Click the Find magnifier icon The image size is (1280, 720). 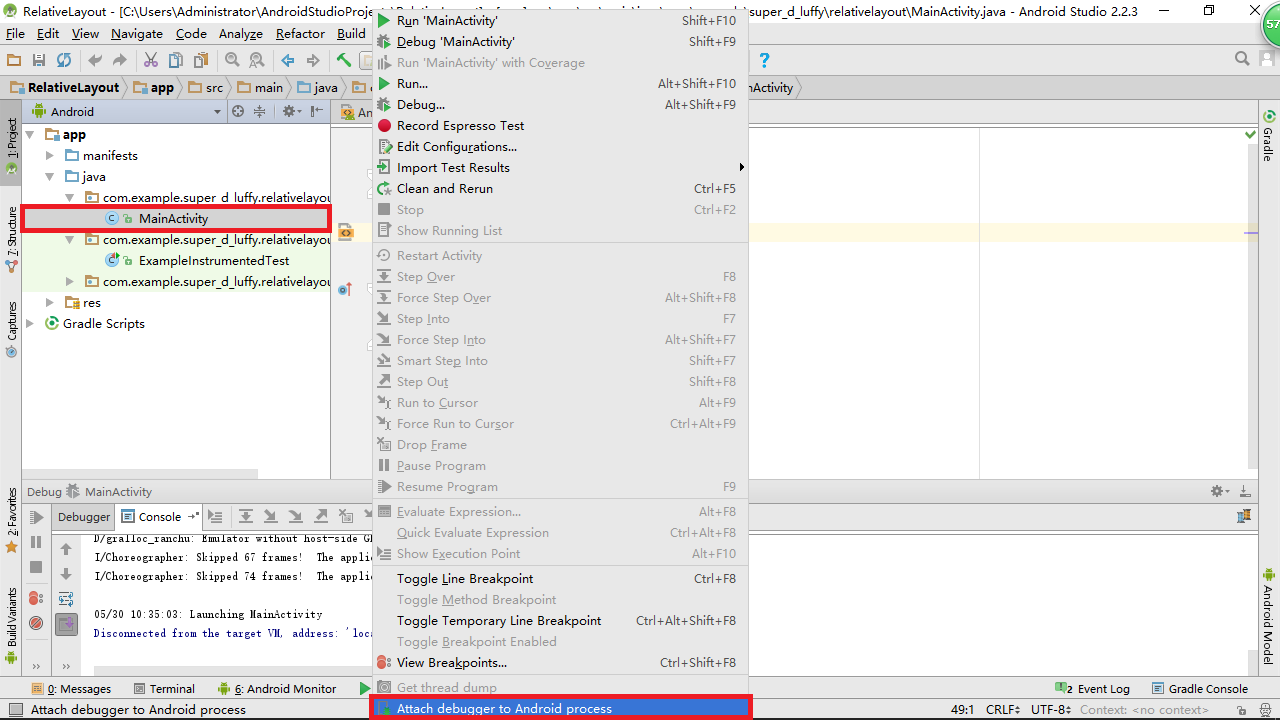tap(232, 60)
